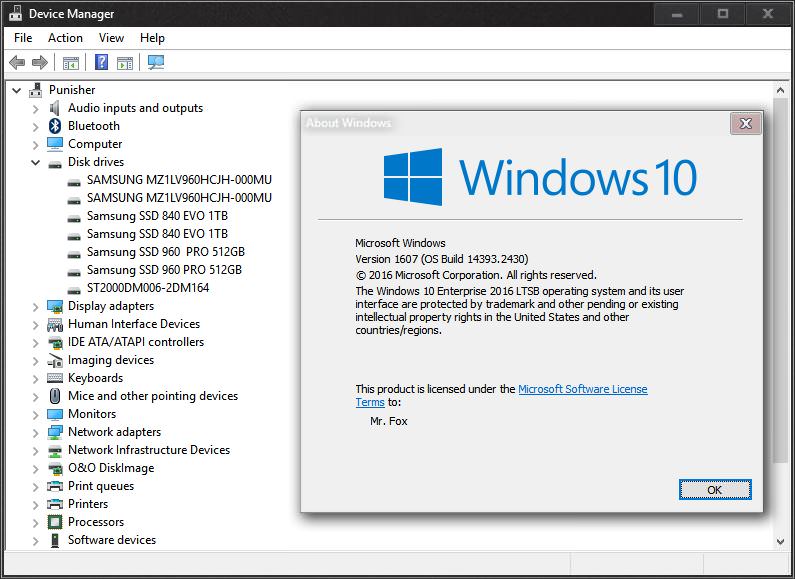Click Show/Hide Action Pane toolbar icon
Screen dimensions: 795x579
(x=125, y=63)
